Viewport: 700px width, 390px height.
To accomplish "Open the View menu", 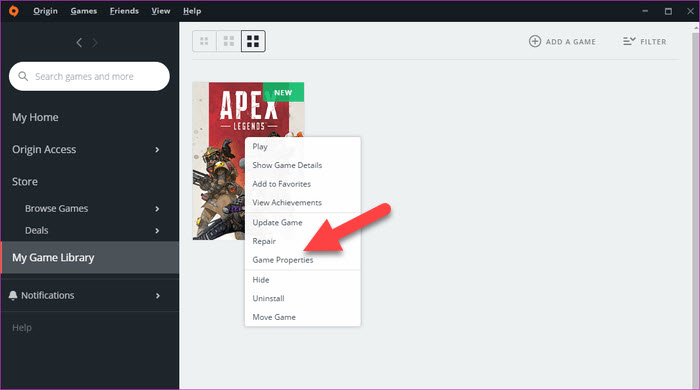I will click(x=161, y=11).
